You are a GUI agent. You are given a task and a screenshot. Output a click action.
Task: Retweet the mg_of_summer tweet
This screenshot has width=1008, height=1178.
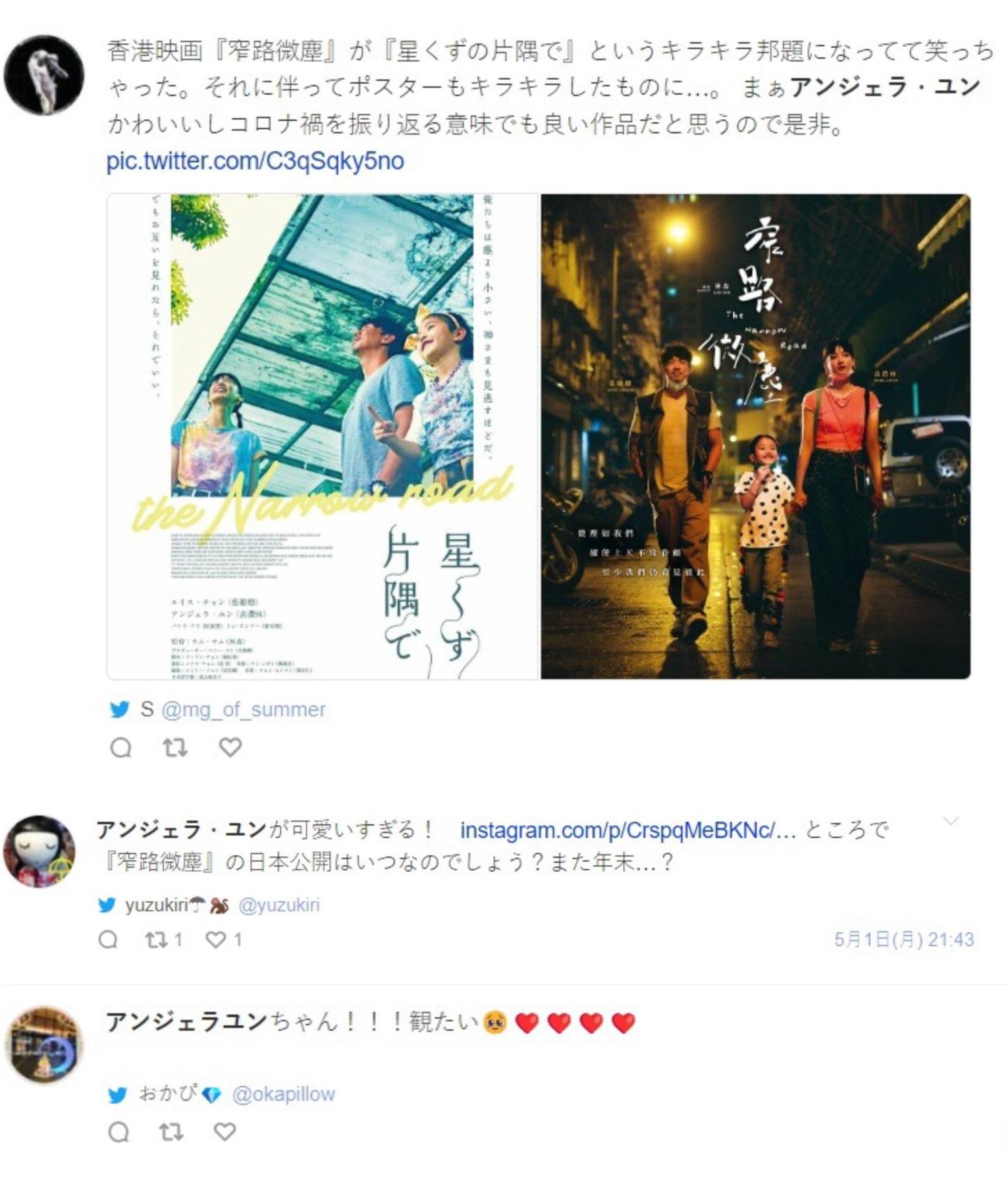[x=175, y=747]
